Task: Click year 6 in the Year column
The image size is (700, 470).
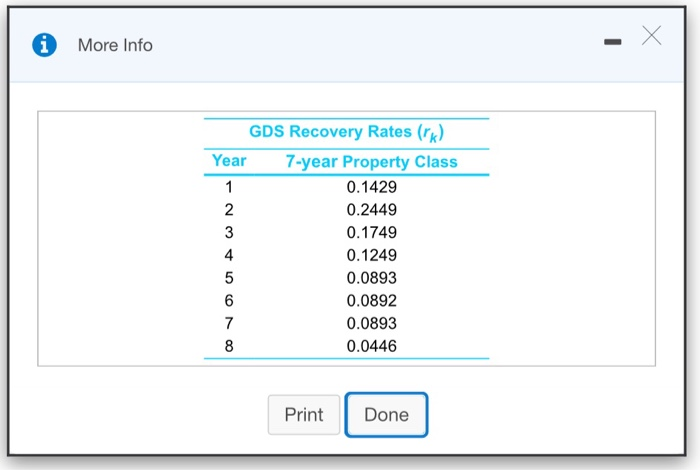Action: click(x=229, y=300)
